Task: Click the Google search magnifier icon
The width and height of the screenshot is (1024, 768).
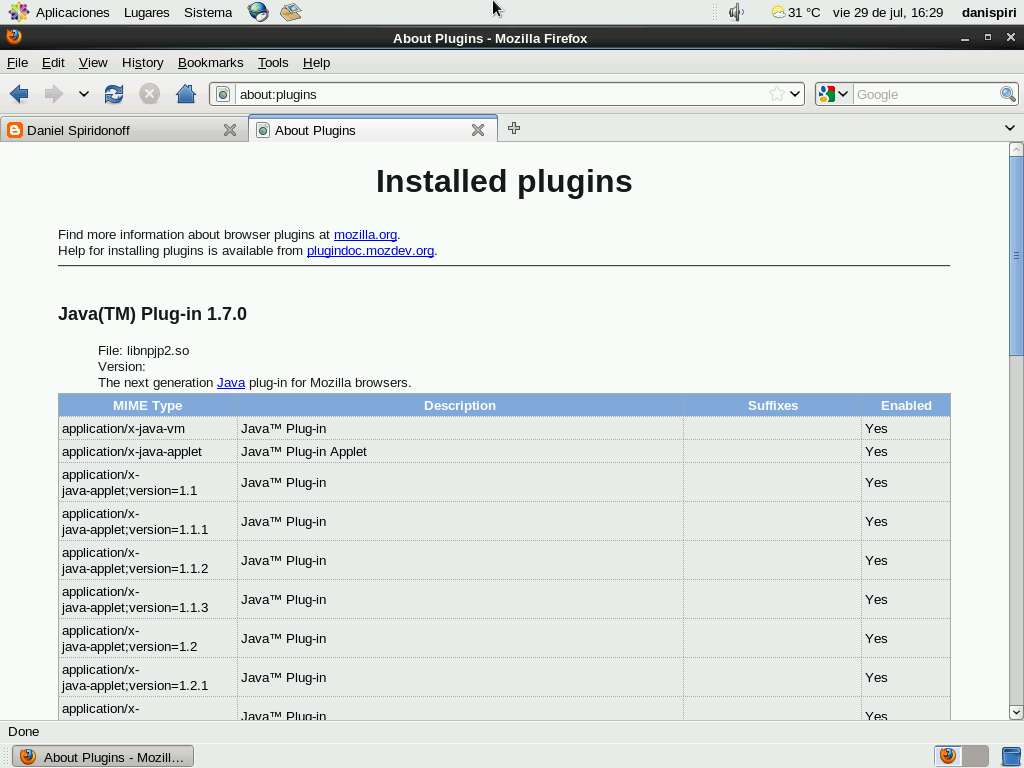Action: [x=1008, y=93]
